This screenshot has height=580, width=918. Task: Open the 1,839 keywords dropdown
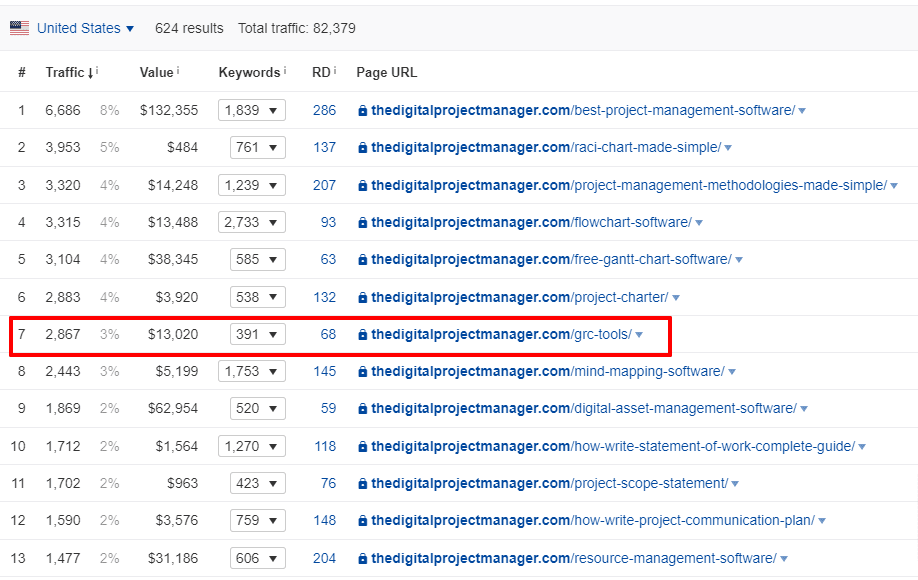[252, 110]
